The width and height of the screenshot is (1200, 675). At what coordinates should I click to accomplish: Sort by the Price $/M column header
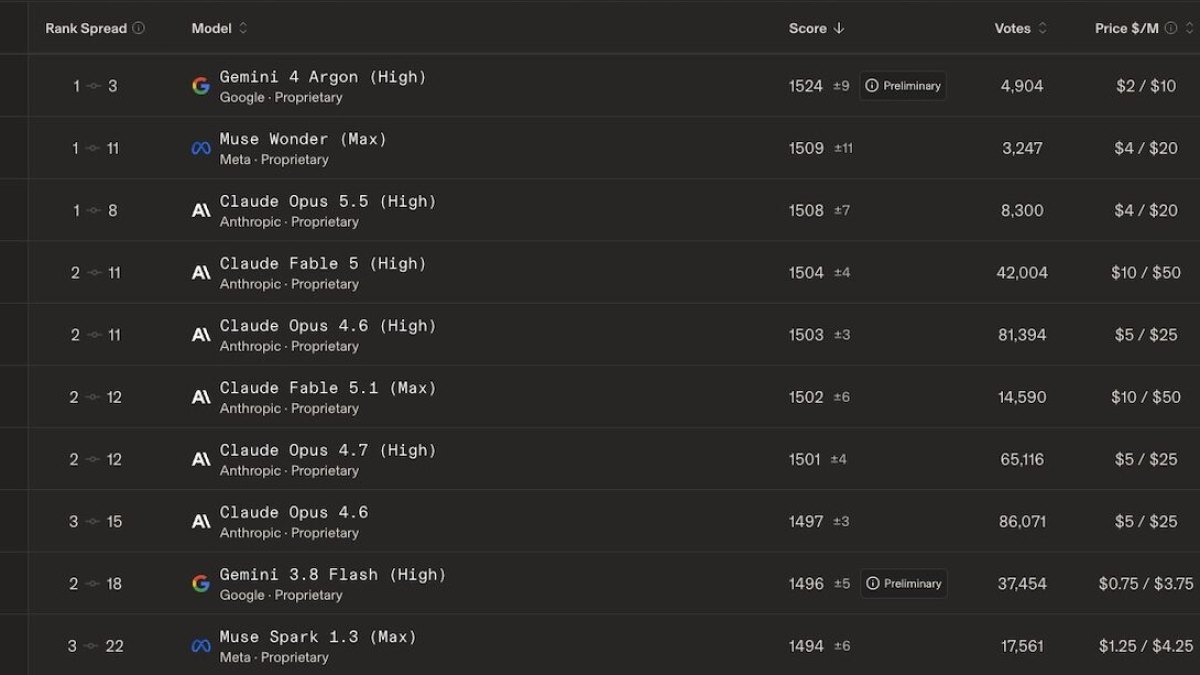(1127, 28)
